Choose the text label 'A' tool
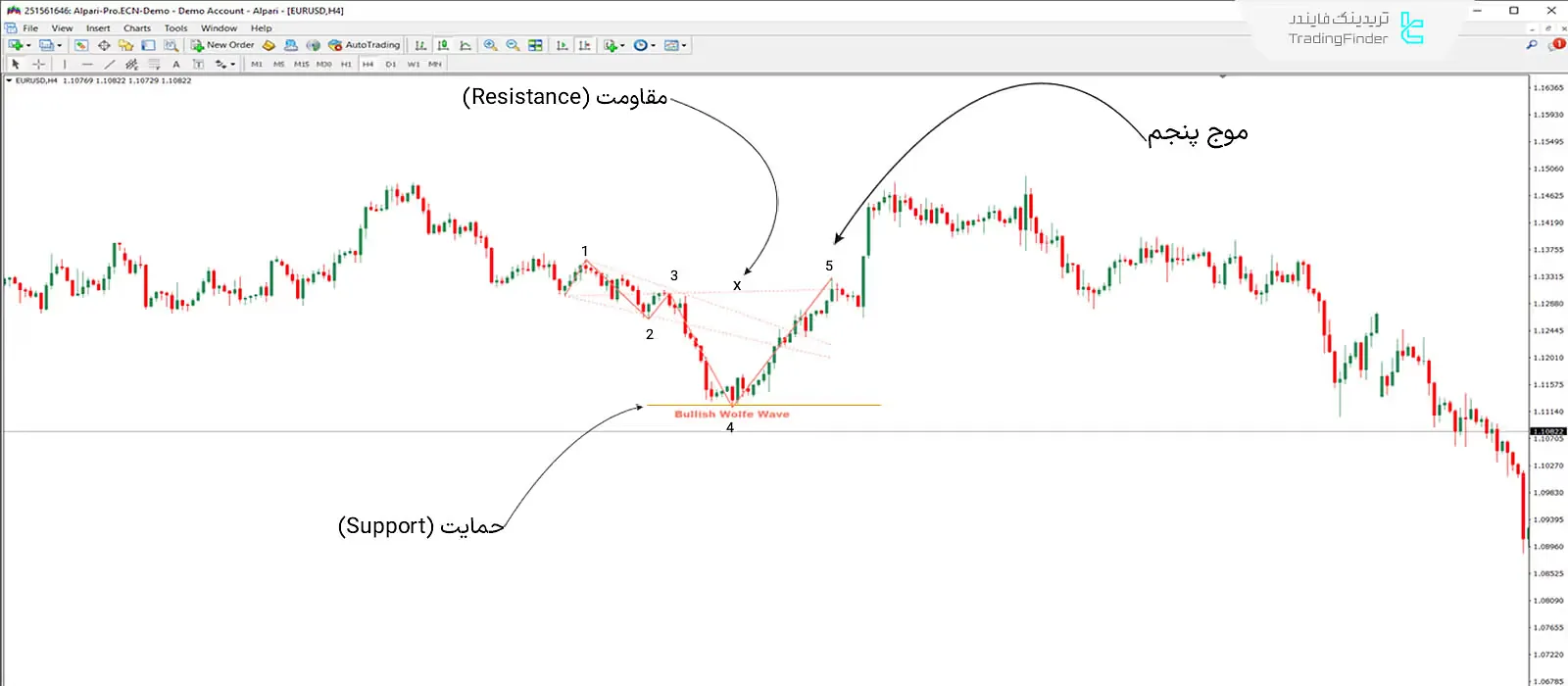 click(176, 64)
